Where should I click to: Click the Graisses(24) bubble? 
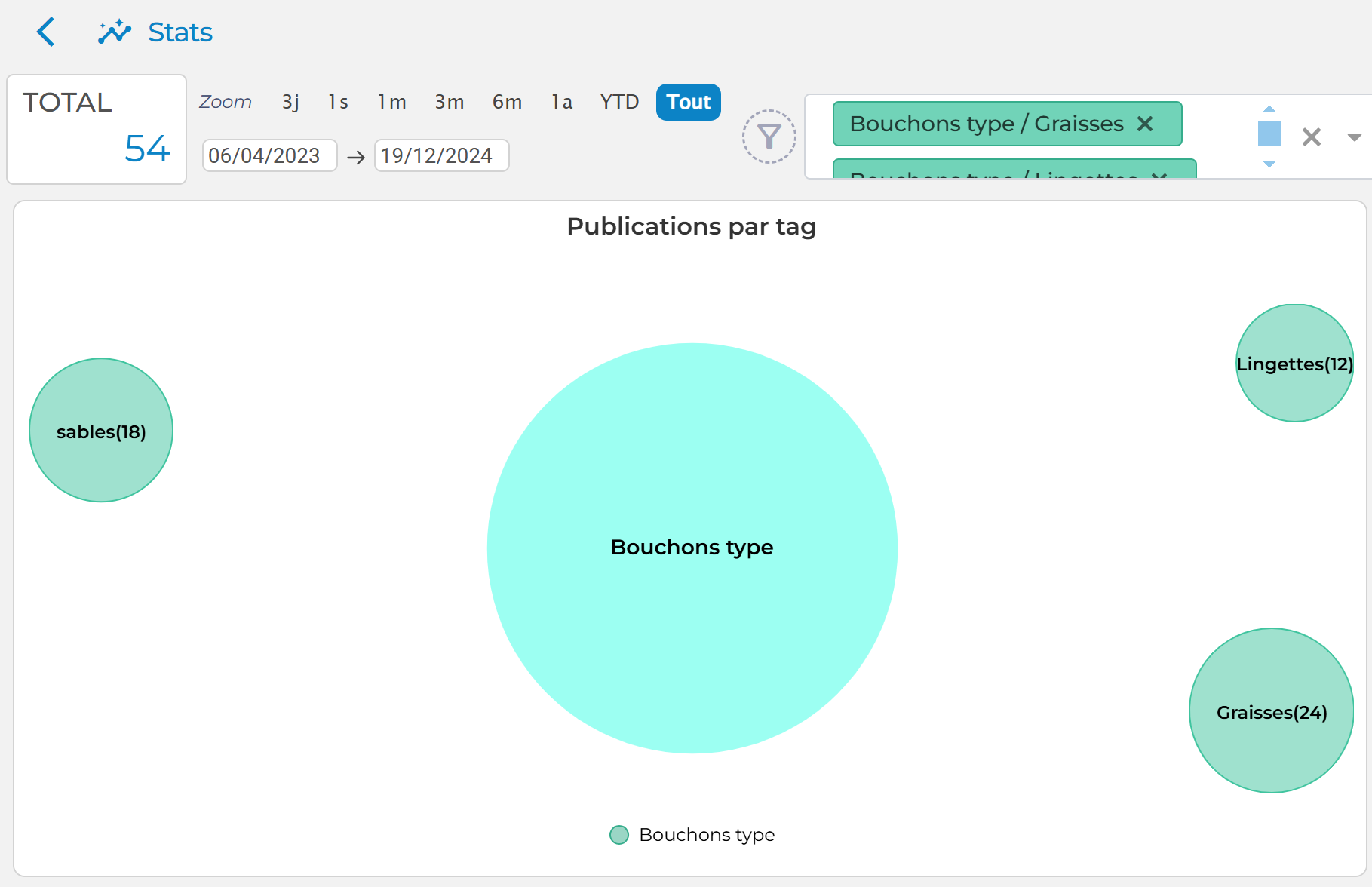1271,711
